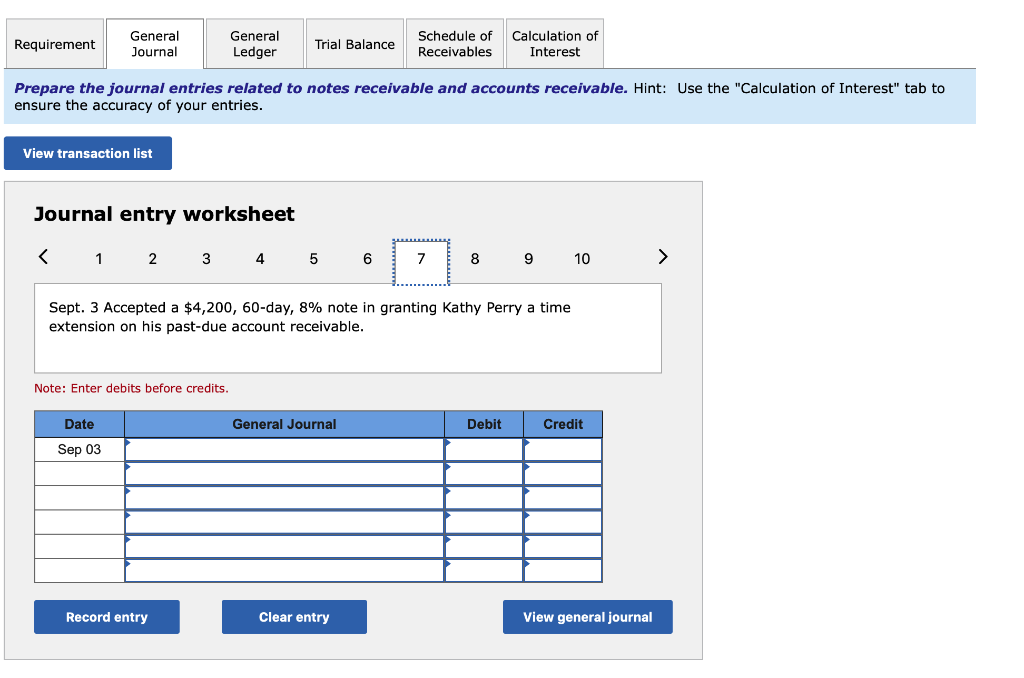1024x678 pixels.
Task: Click the General Journal column header
Action: [285, 424]
